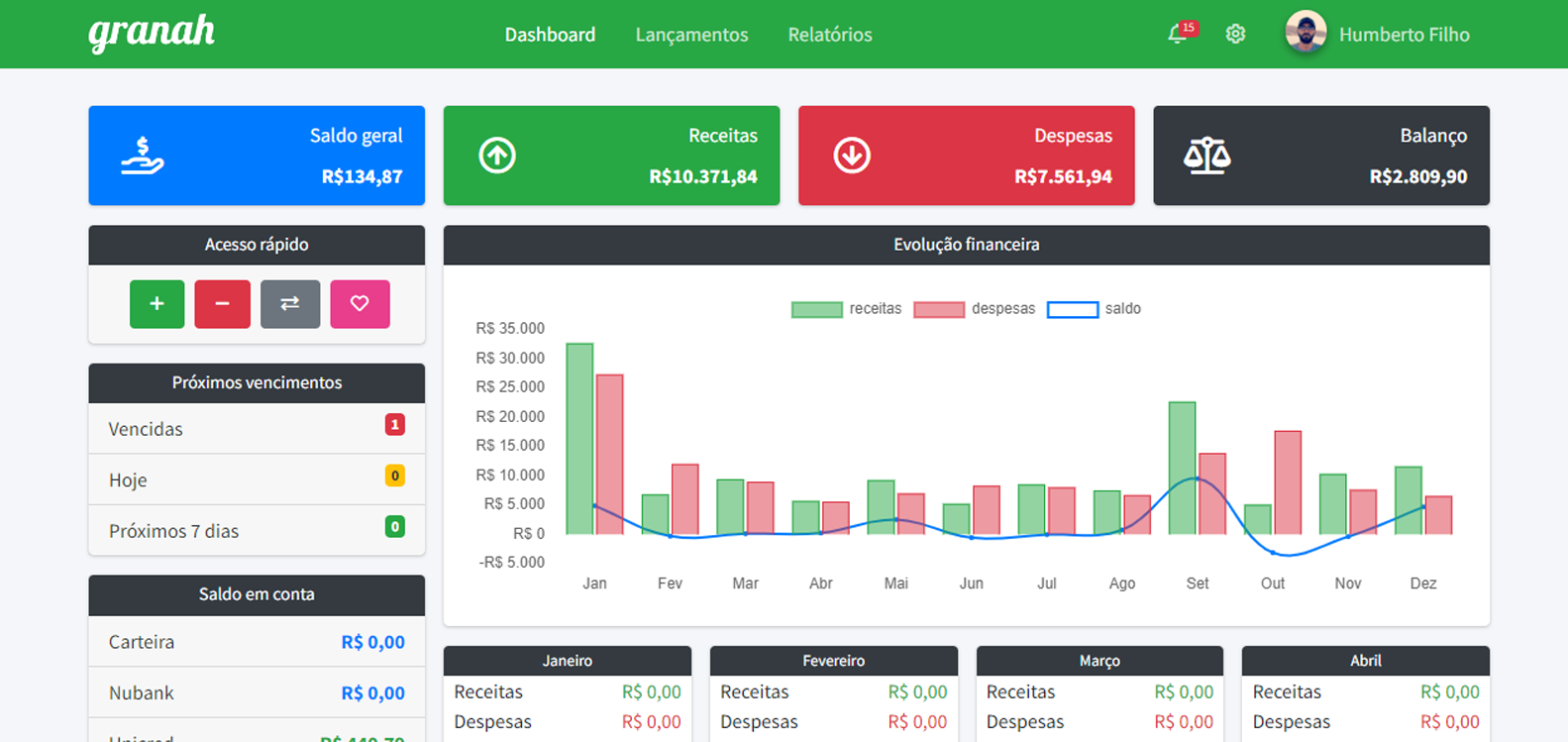Click the green plus quick-access button
This screenshot has height=742, width=1568.
click(157, 304)
